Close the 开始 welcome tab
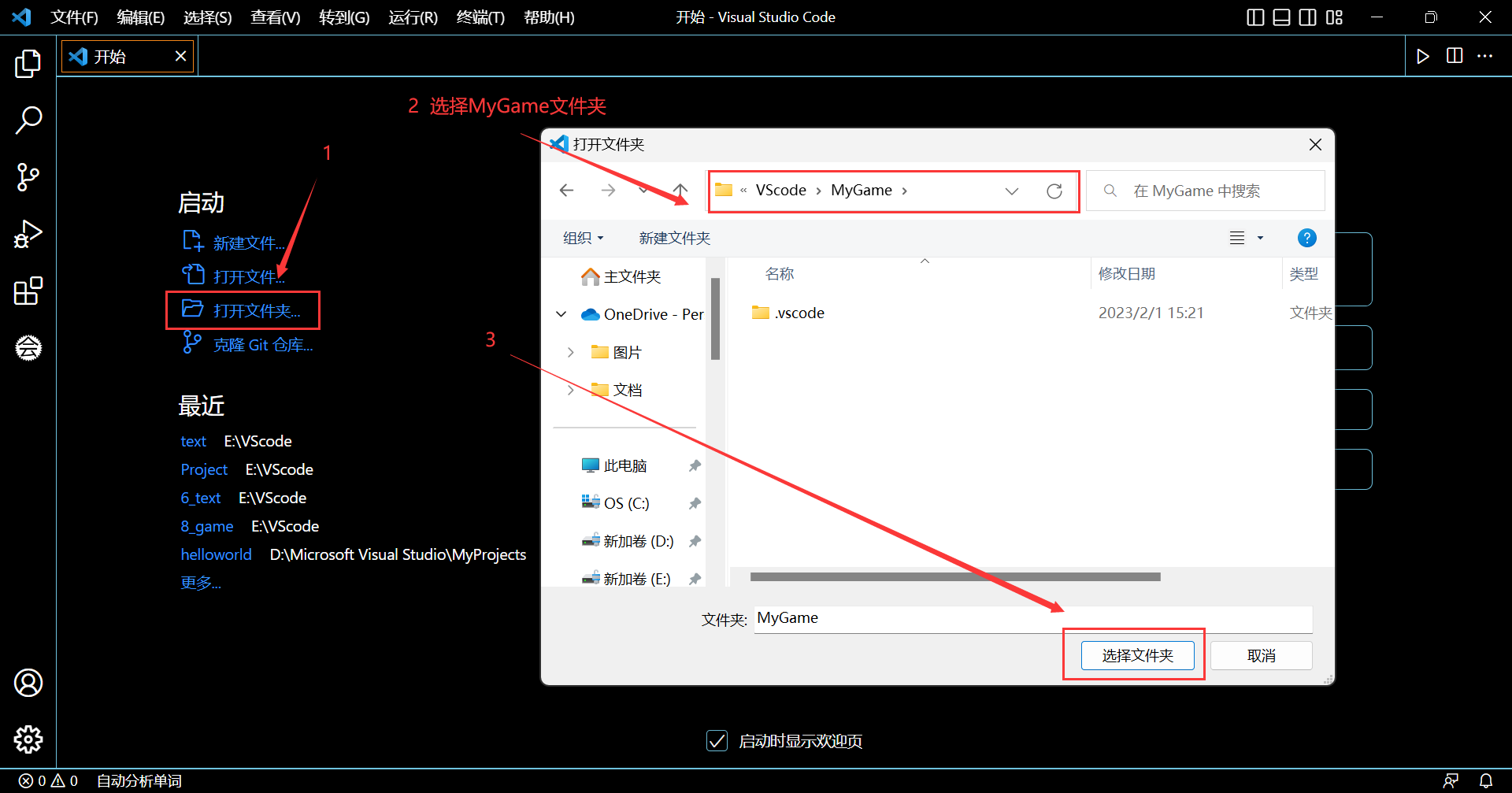Screen dimensions: 1512x793 tap(180, 56)
